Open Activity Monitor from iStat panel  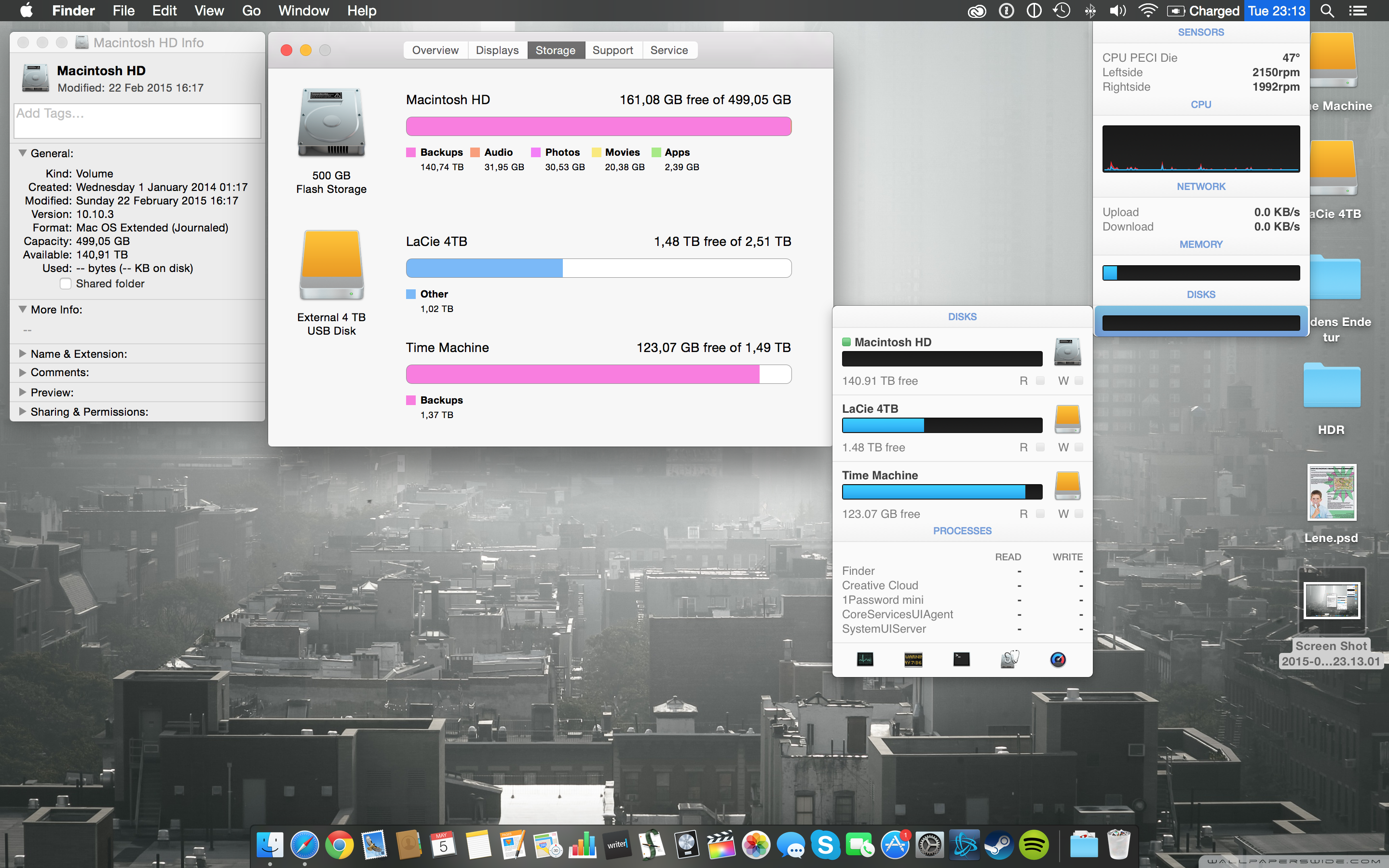865,660
